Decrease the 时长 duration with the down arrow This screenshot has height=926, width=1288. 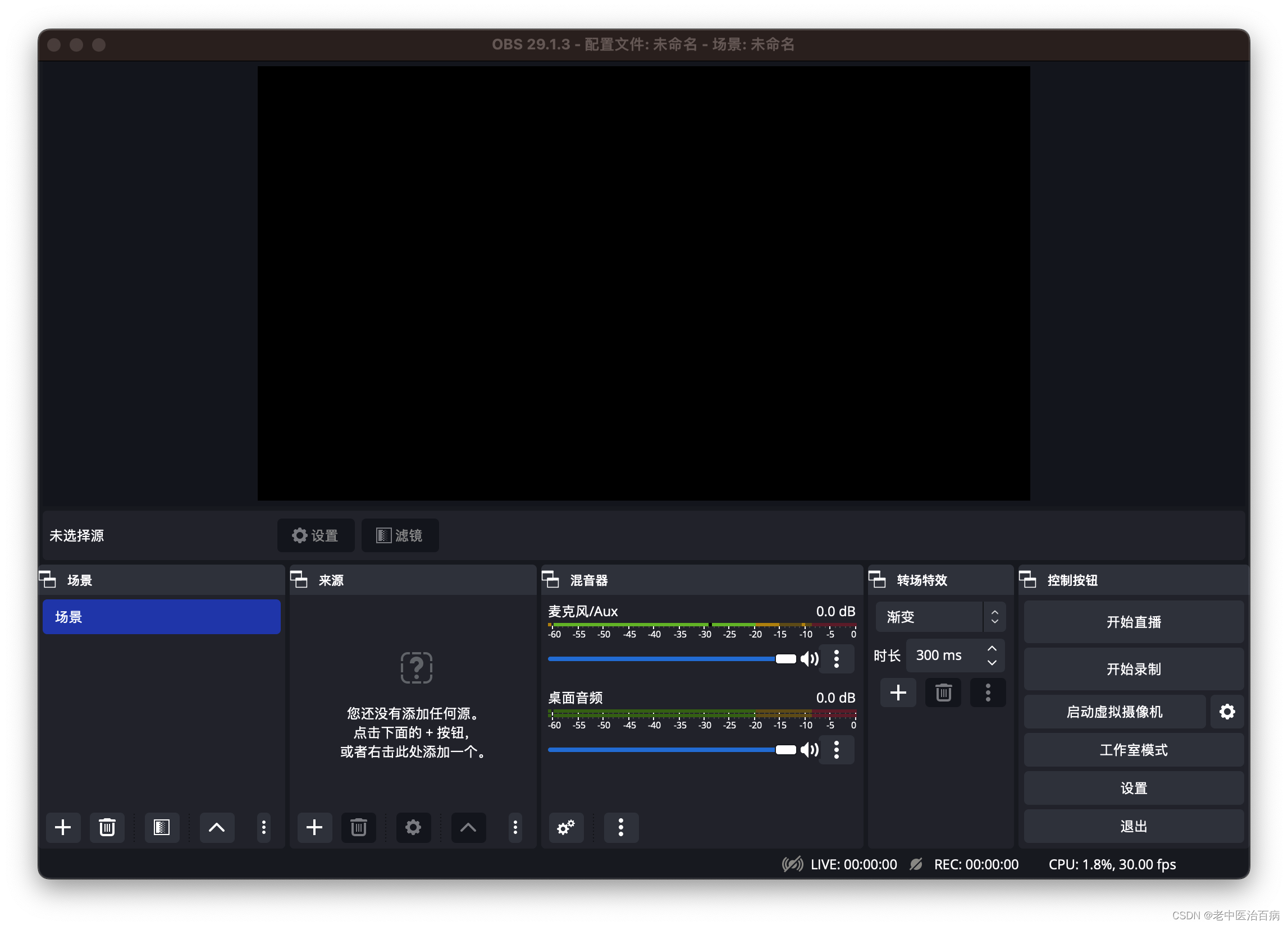992,663
